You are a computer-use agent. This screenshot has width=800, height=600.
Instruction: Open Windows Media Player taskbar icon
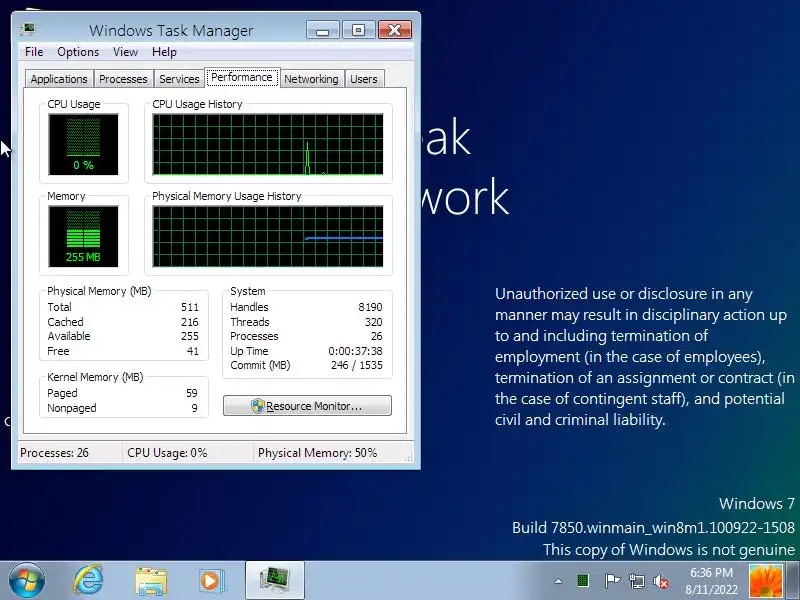click(210, 581)
